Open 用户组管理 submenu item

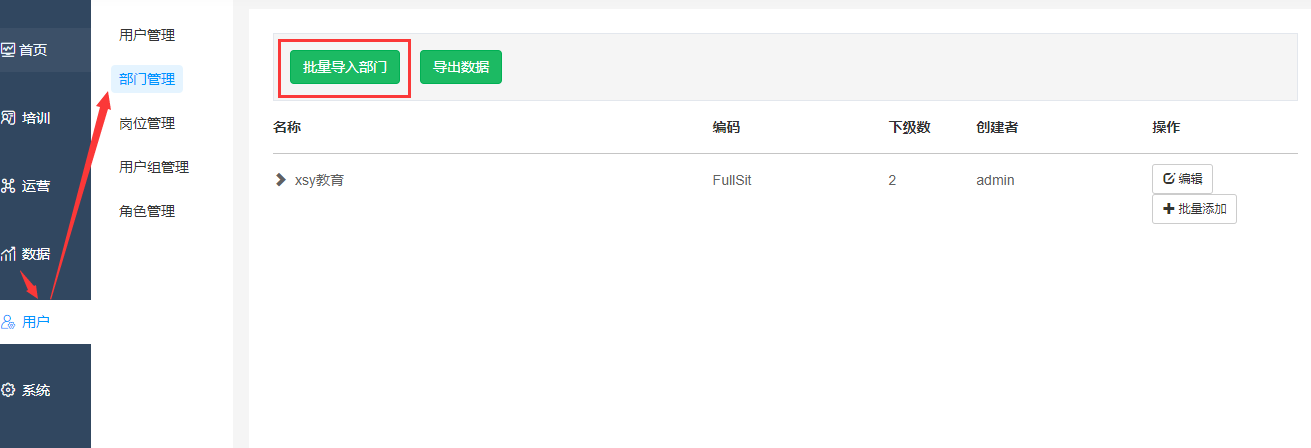154,167
